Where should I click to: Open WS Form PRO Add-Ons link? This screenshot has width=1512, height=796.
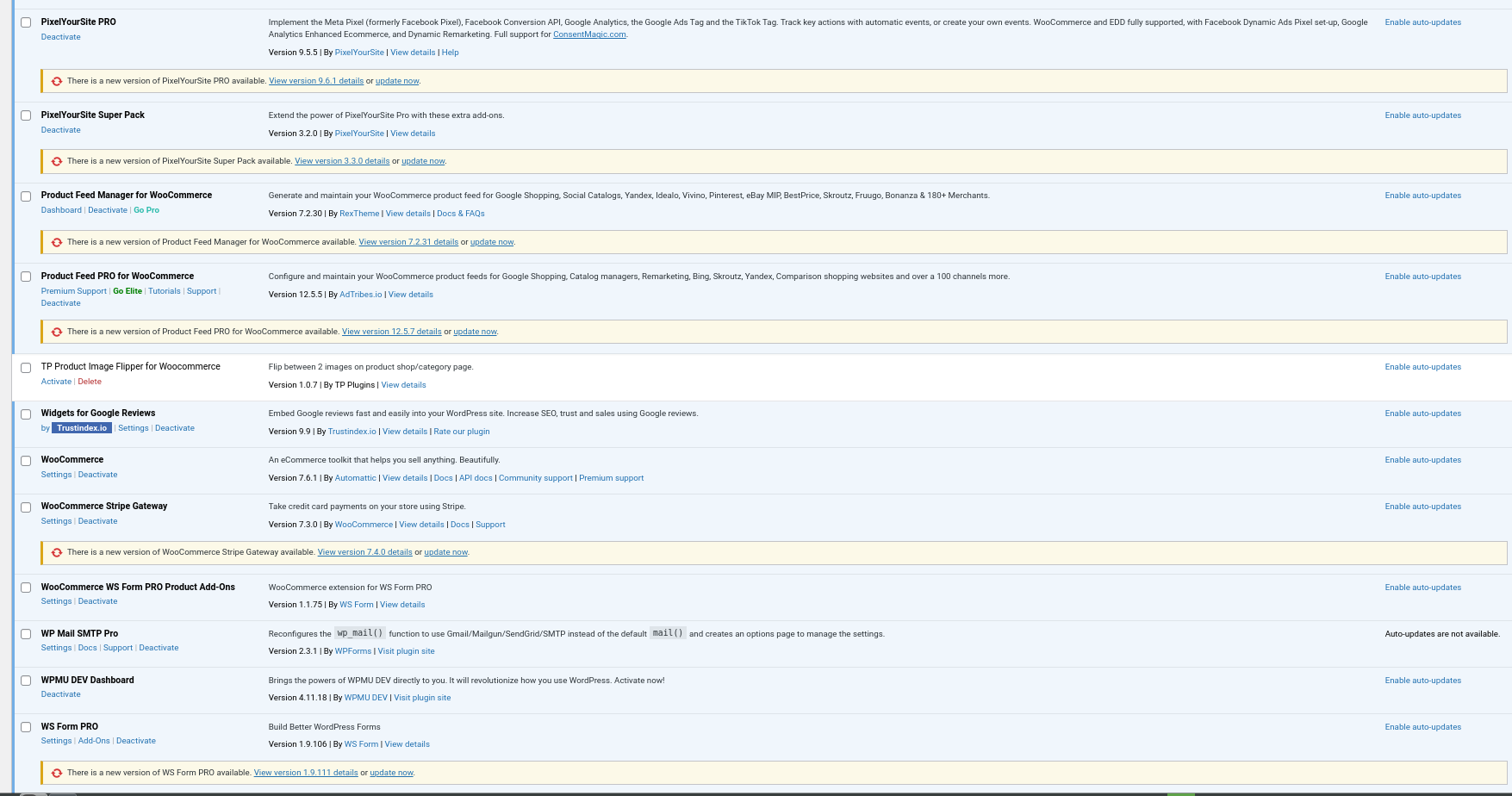coord(94,741)
